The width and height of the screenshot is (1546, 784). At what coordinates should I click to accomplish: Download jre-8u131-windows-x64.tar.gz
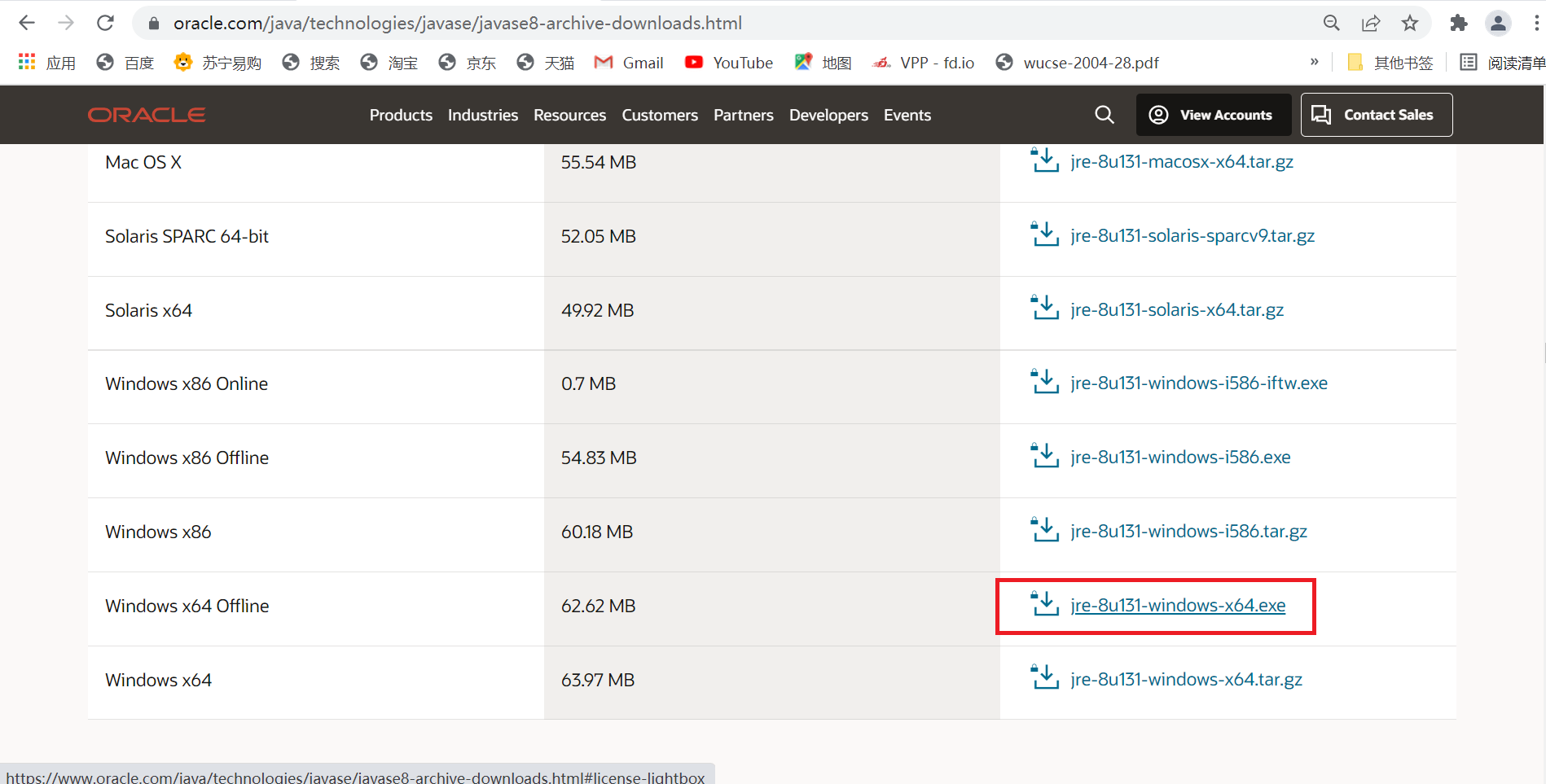(1186, 679)
